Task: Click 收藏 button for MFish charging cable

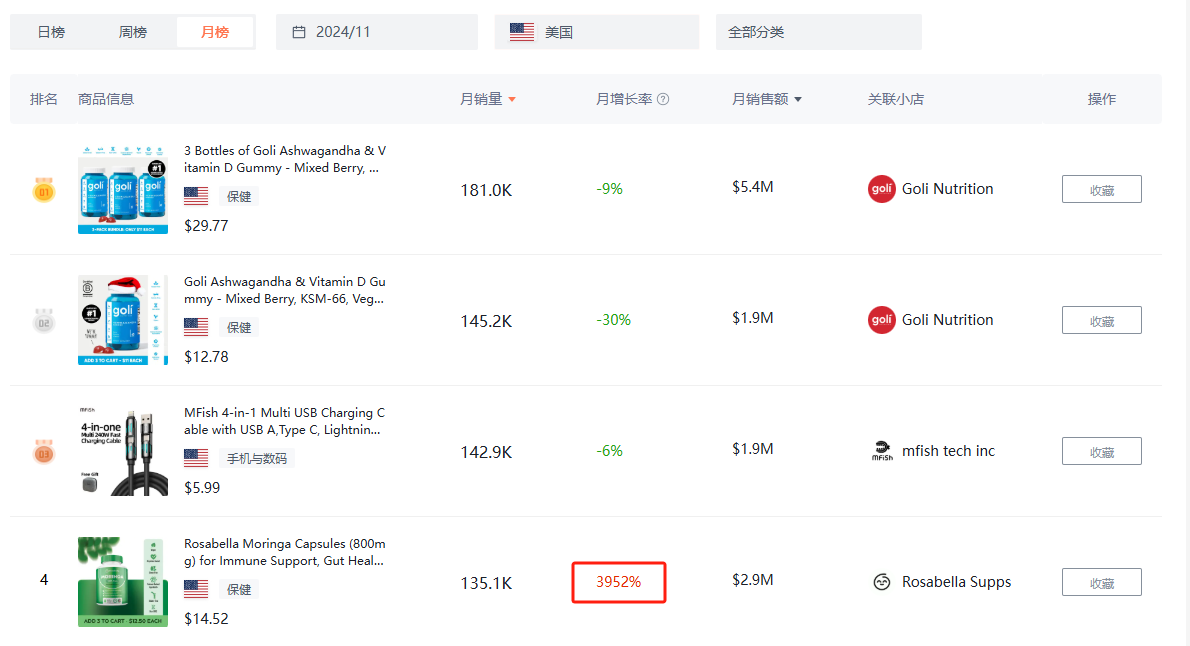Action: pos(1101,451)
